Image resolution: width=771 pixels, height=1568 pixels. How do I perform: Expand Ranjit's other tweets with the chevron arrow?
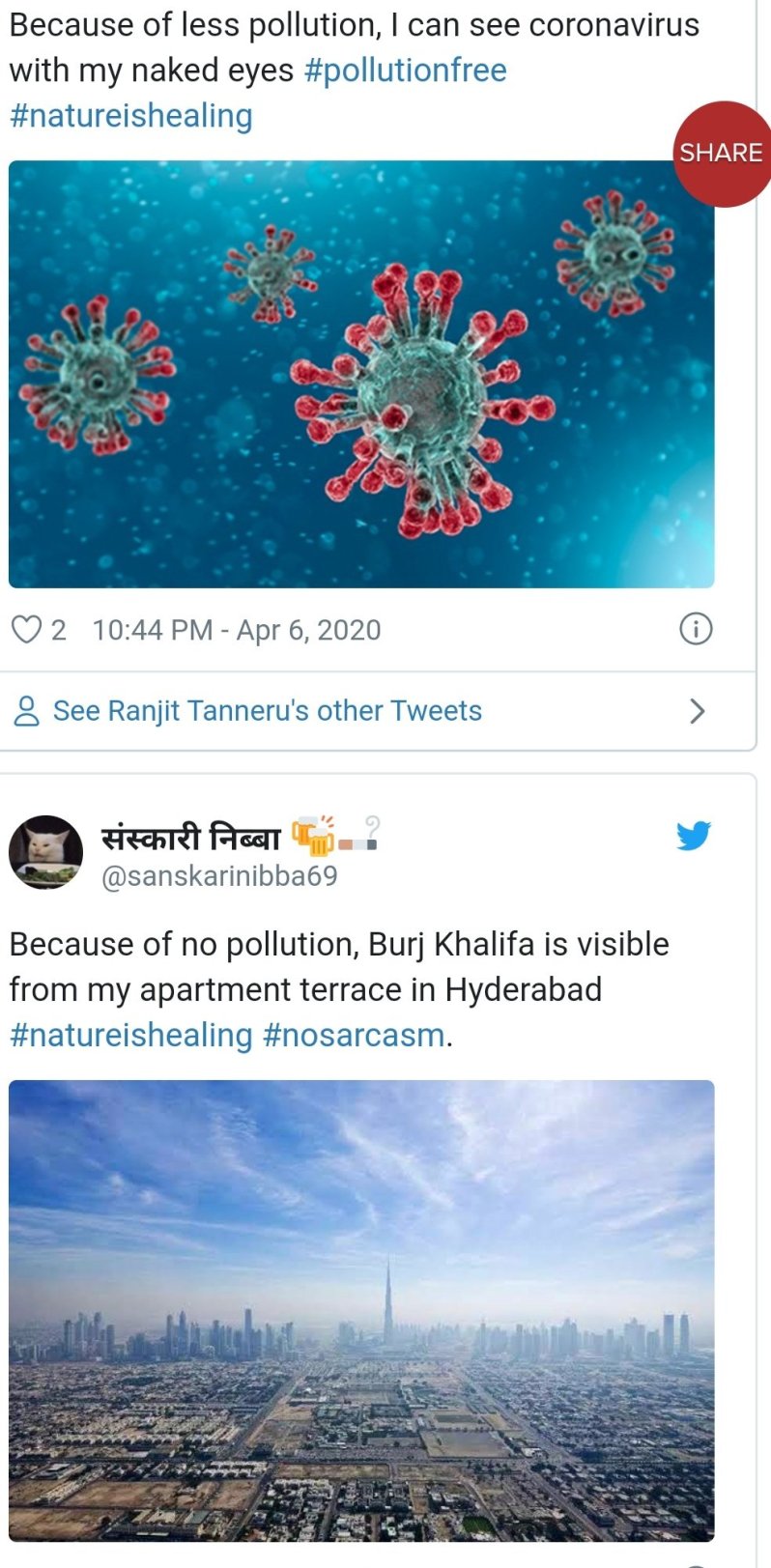tap(698, 711)
